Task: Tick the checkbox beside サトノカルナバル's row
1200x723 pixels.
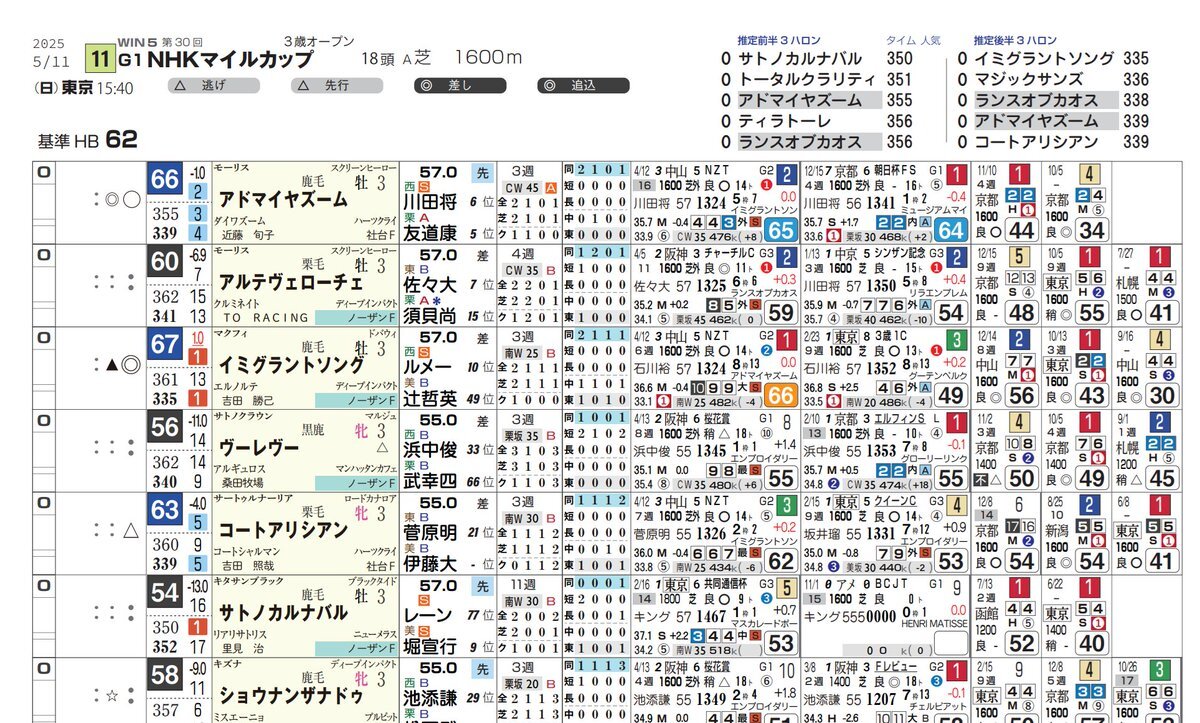Action: coord(43,587)
